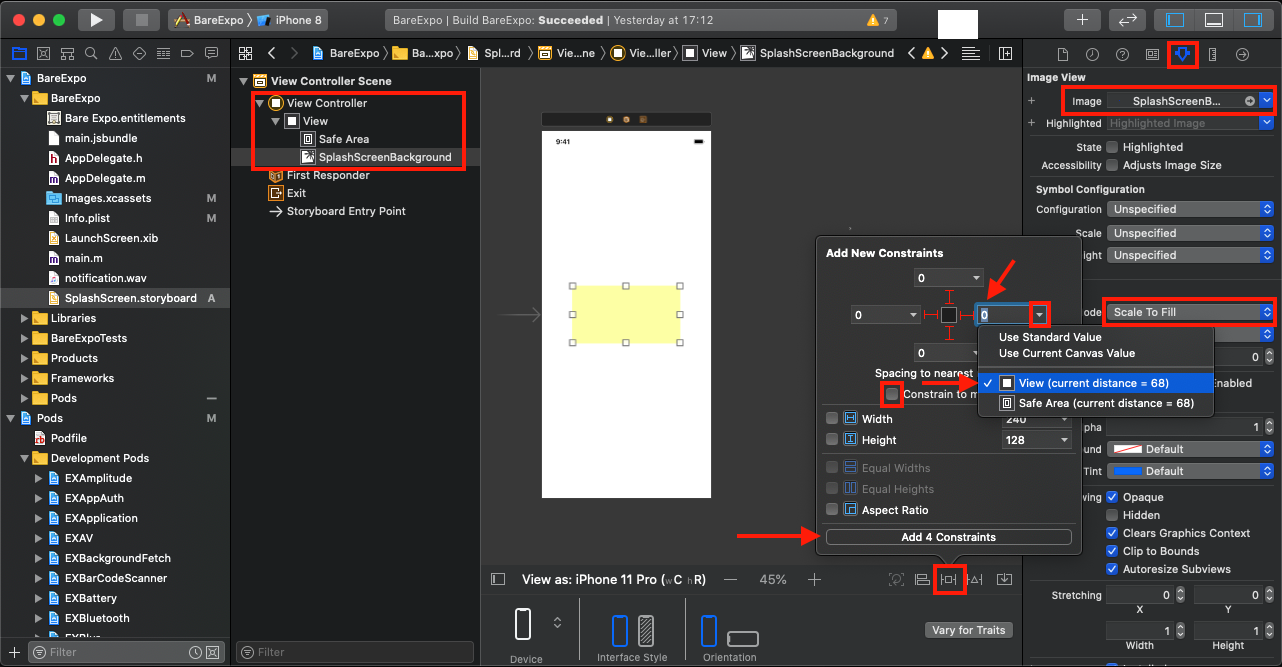Open the bottom spacing constraint dropdown

[975, 353]
